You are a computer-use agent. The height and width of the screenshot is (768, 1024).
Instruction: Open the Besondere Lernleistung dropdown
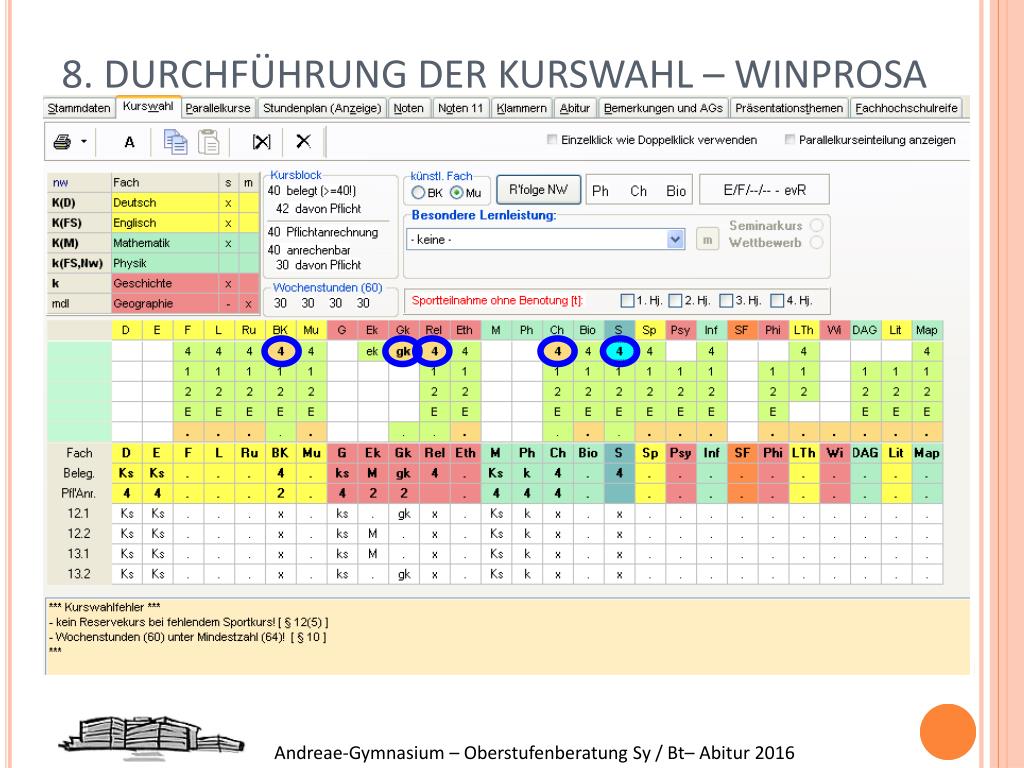675,240
